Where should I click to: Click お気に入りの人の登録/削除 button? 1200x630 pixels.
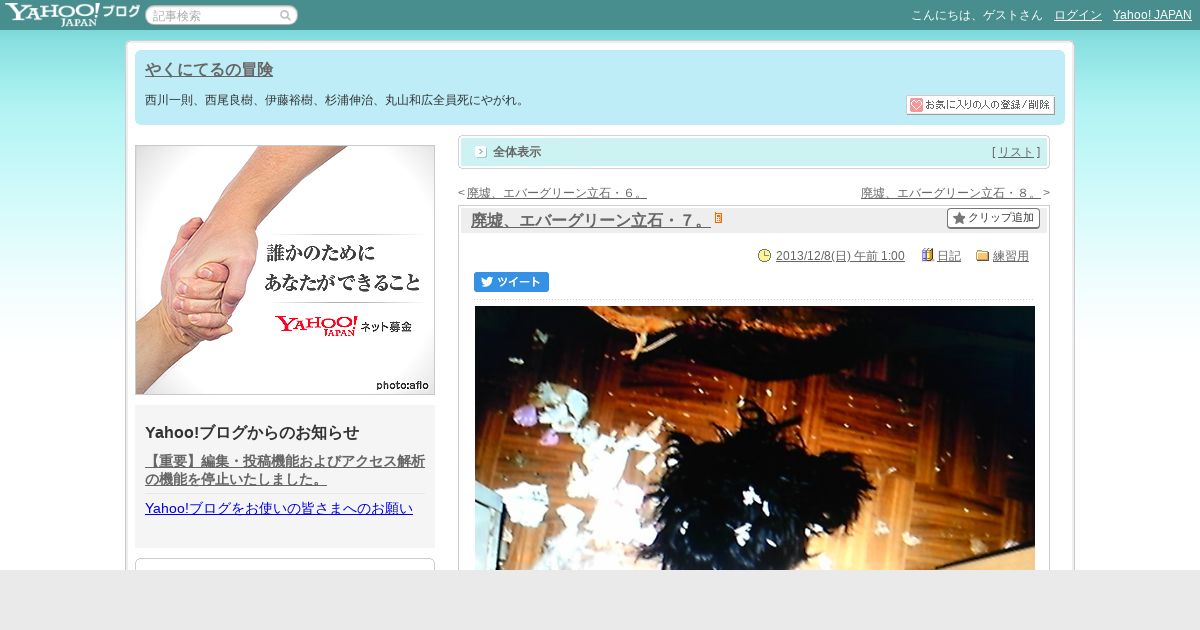tap(980, 105)
